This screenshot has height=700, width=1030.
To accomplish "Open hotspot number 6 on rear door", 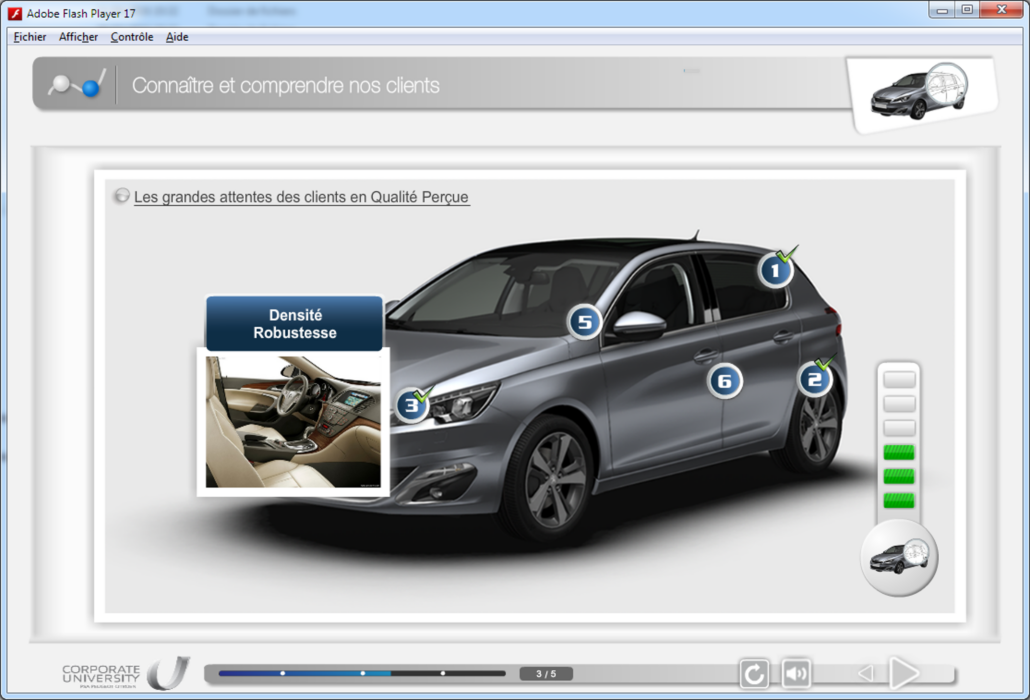I will tap(725, 381).
